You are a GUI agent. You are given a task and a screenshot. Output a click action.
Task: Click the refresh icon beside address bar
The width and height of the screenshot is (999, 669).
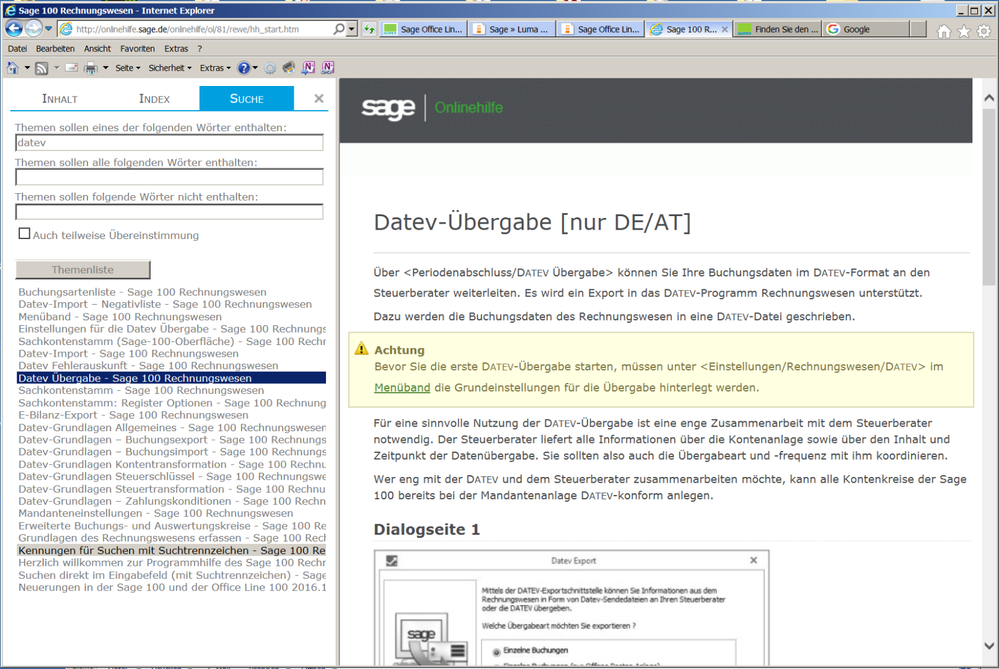[x=369, y=30]
